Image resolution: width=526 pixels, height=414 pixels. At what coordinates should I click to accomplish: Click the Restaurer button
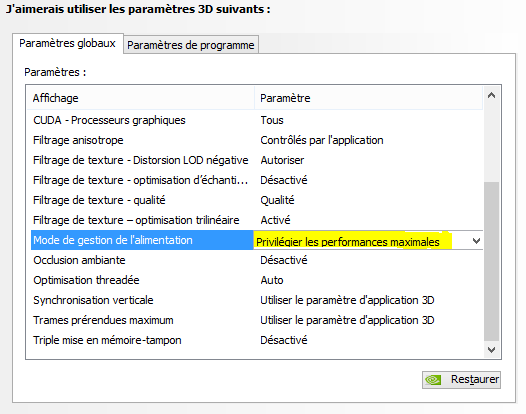(461, 380)
